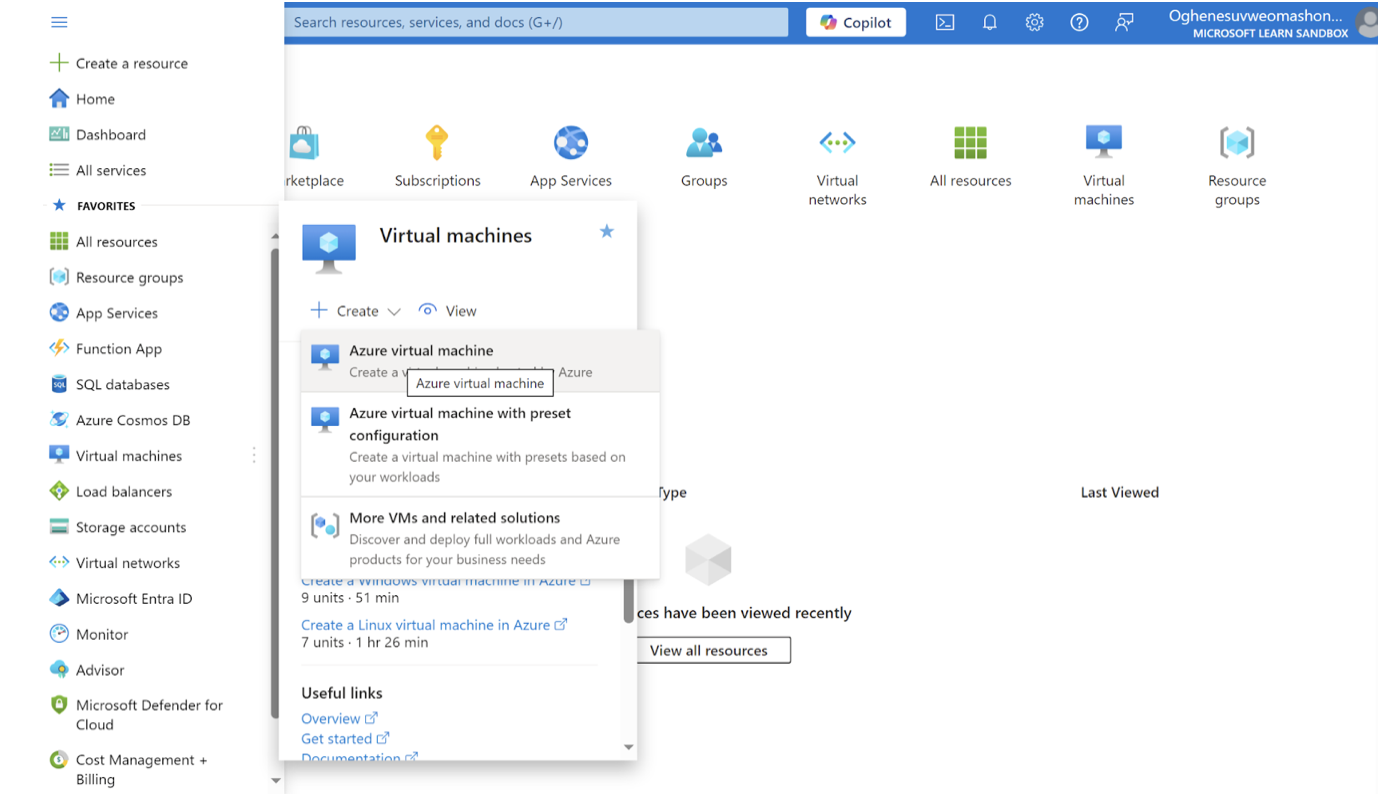Viewport: 1382px width, 802px height.
Task: Click the flyout panel scroll down arrow
Action: coord(629,747)
